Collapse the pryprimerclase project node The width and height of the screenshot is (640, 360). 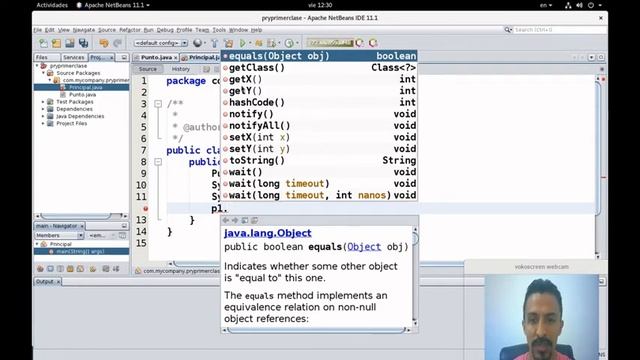coord(37,66)
